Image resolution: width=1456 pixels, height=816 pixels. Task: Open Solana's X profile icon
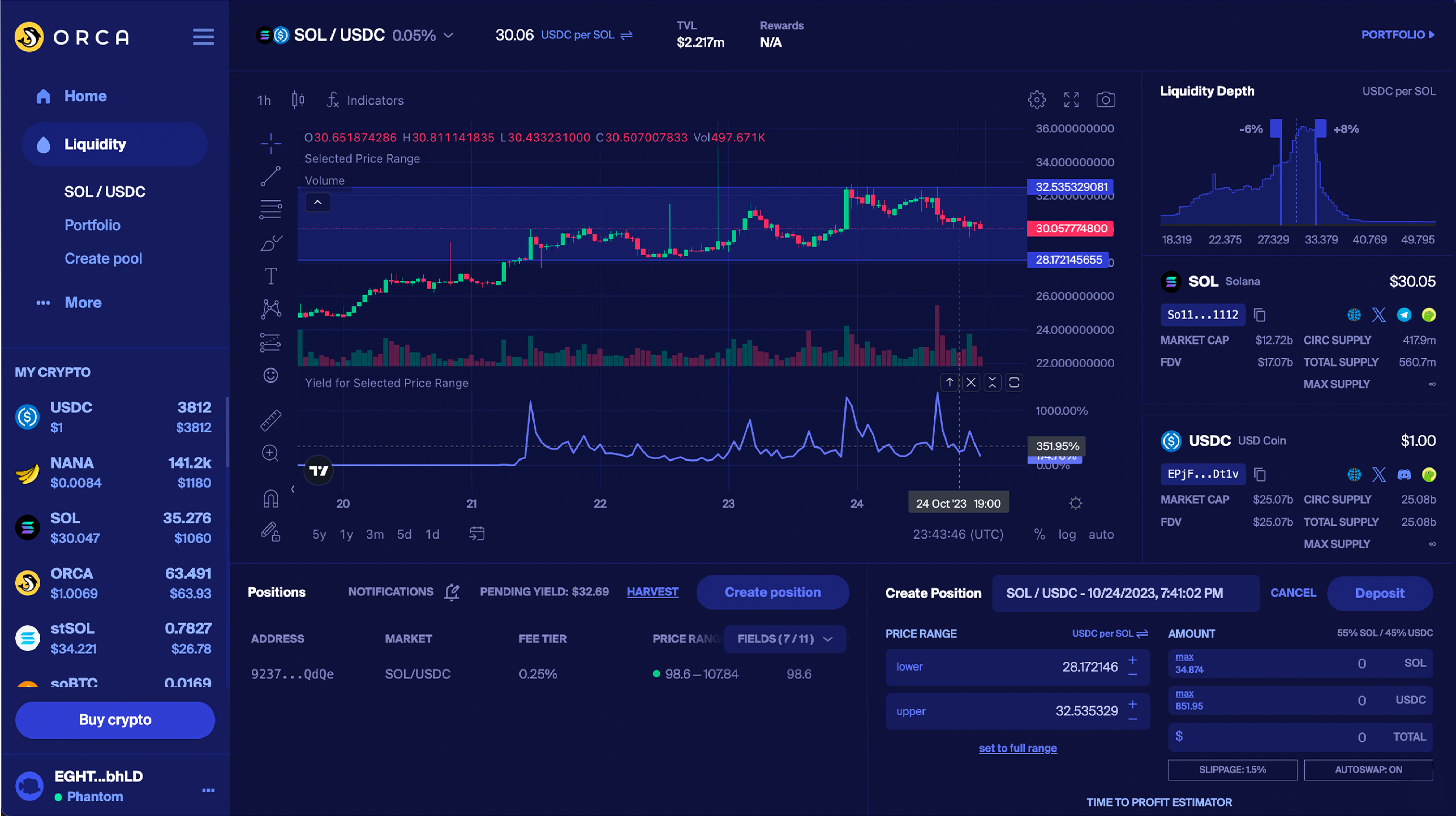pyautogui.click(x=1379, y=315)
